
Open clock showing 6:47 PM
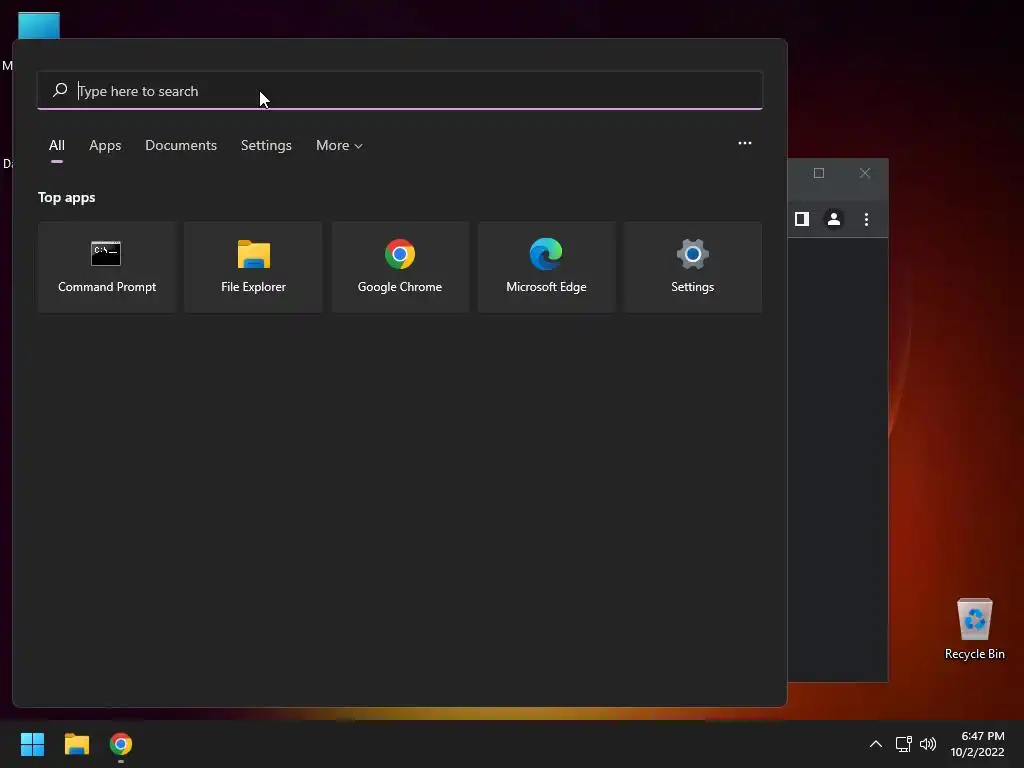[977, 744]
